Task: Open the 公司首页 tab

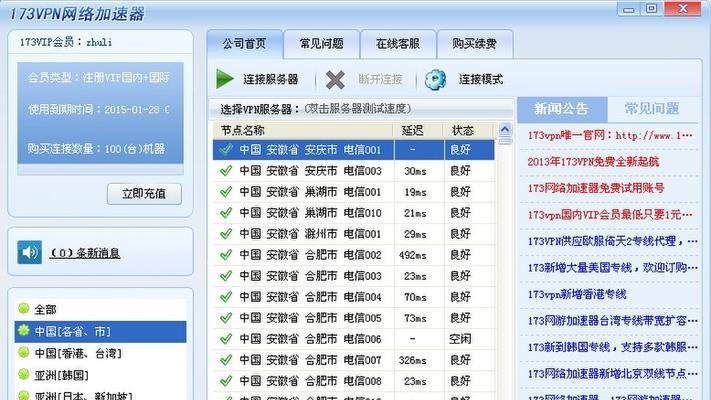Action: coord(245,44)
